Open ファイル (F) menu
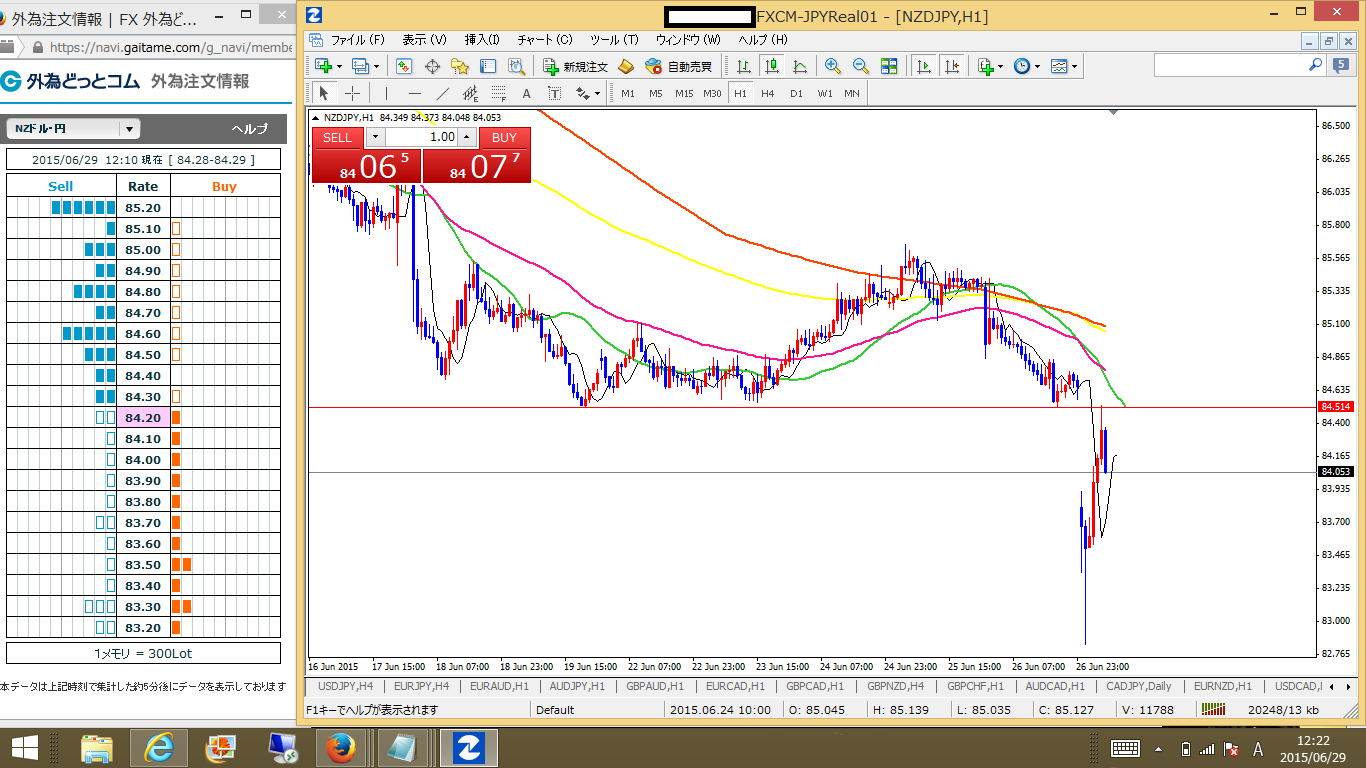Image resolution: width=1366 pixels, height=768 pixels. coord(357,40)
